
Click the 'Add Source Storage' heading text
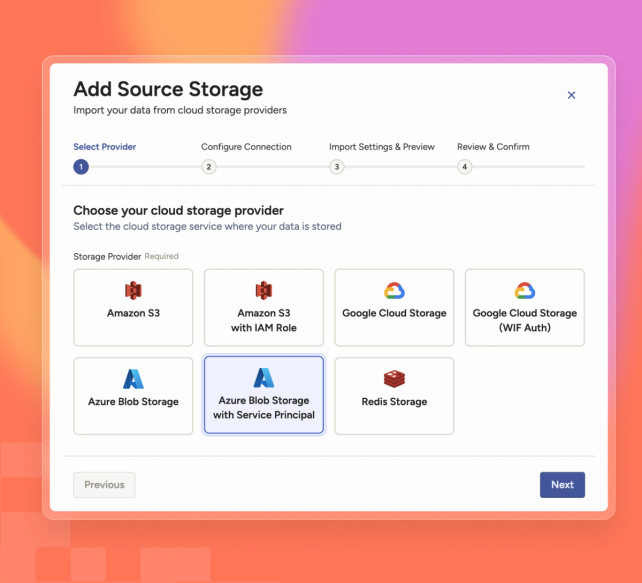point(168,89)
